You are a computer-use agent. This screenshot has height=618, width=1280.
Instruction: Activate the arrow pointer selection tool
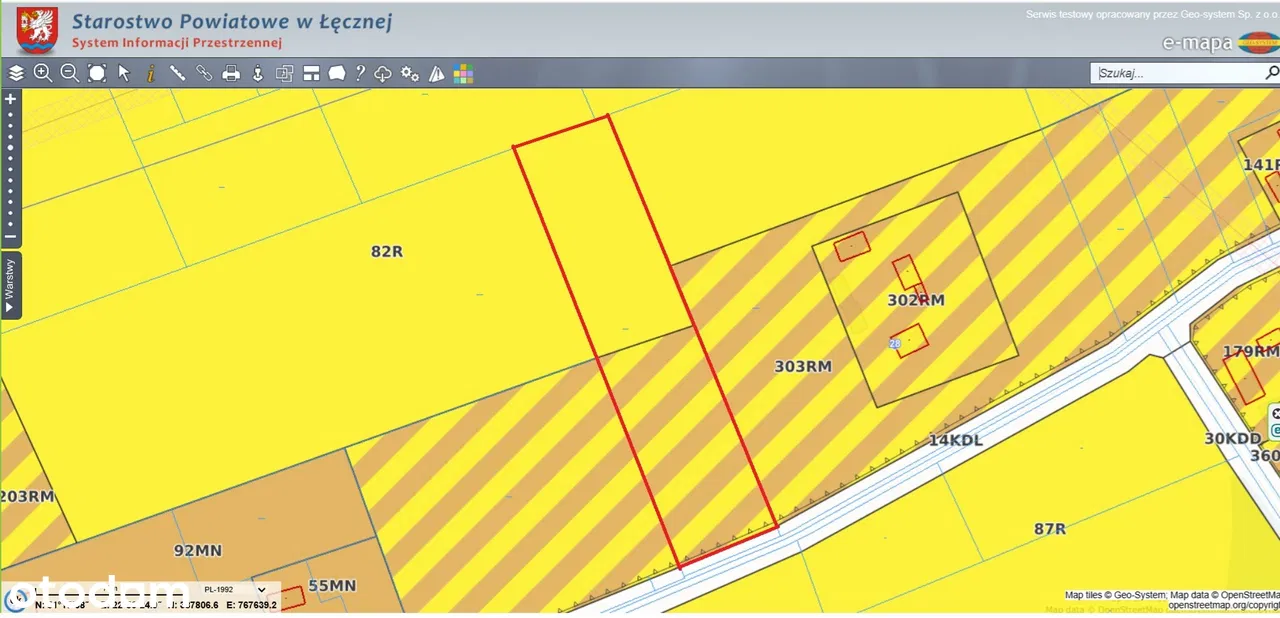pos(124,73)
